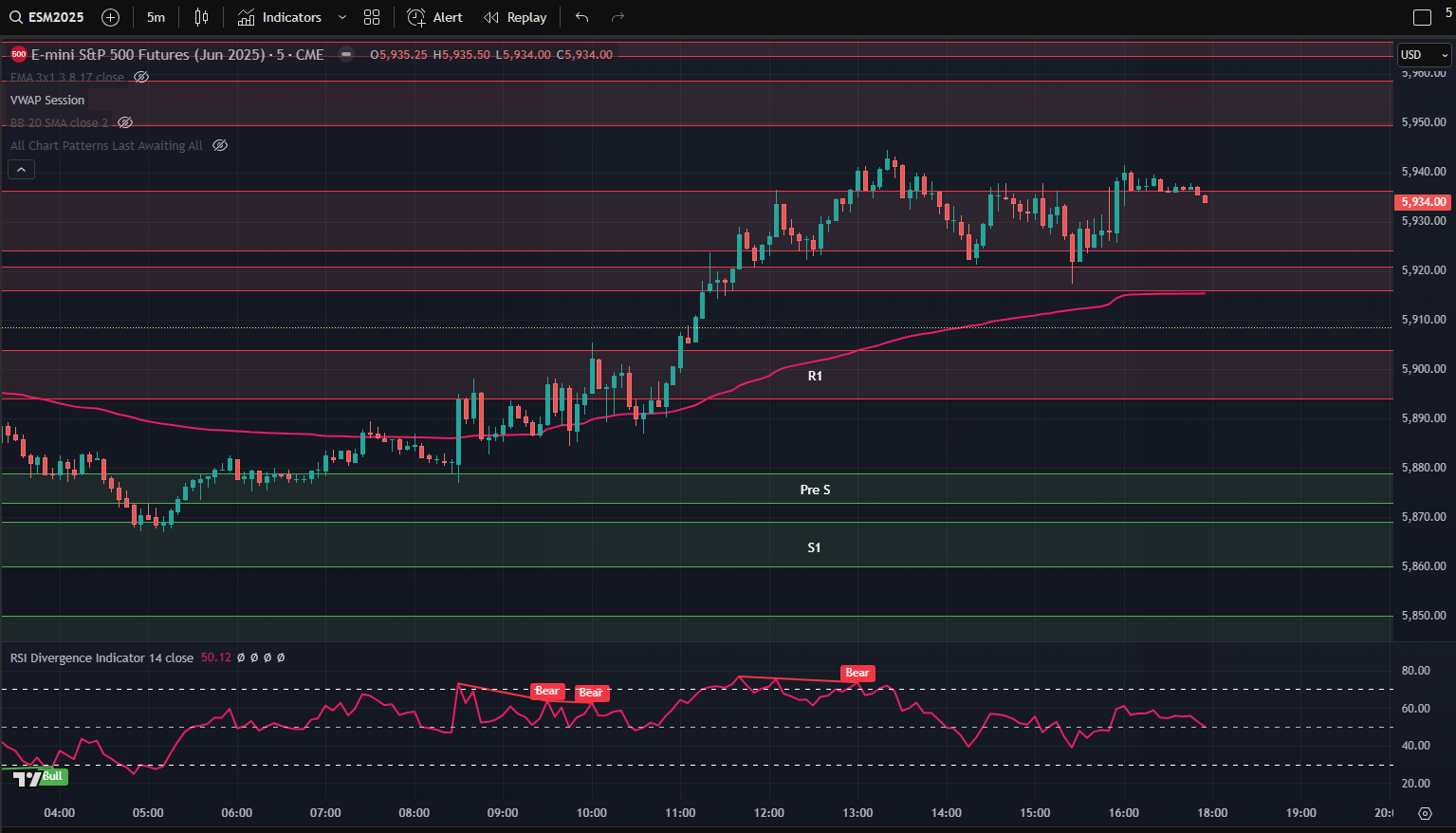Show the hidden All Chart Patterns indicator
Viewport: 1456px width, 833px height.
220,145
